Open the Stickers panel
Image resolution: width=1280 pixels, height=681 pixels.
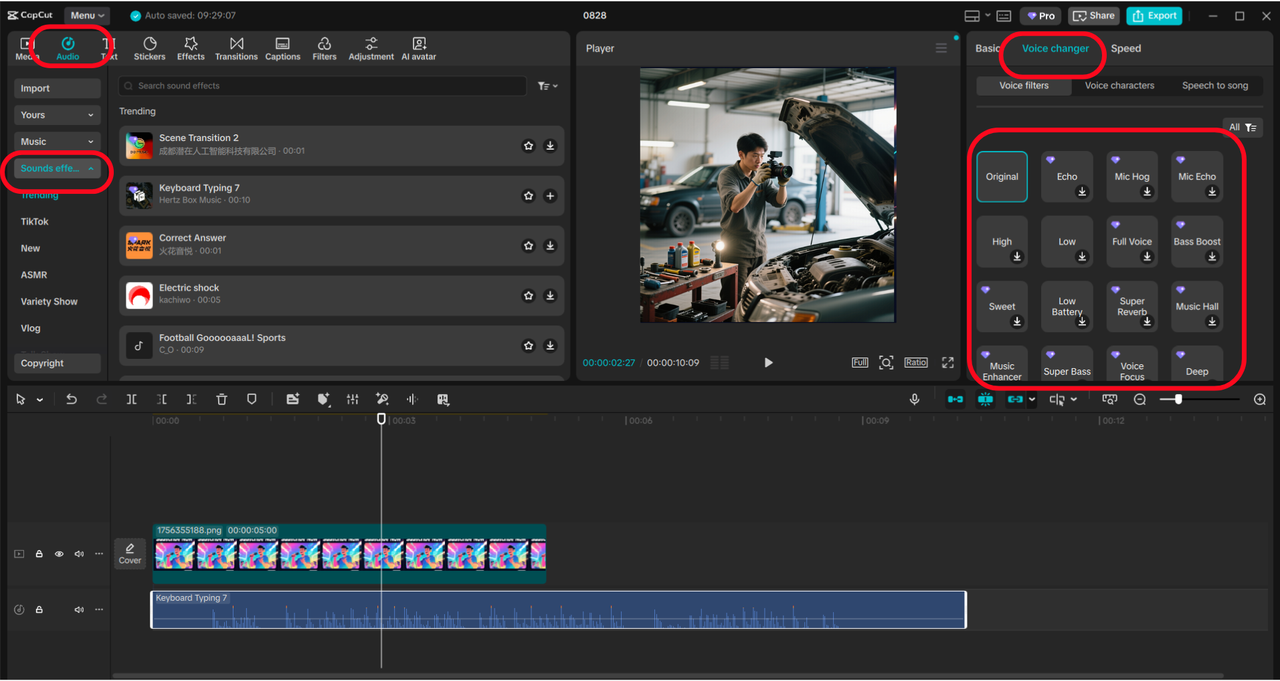pos(149,48)
